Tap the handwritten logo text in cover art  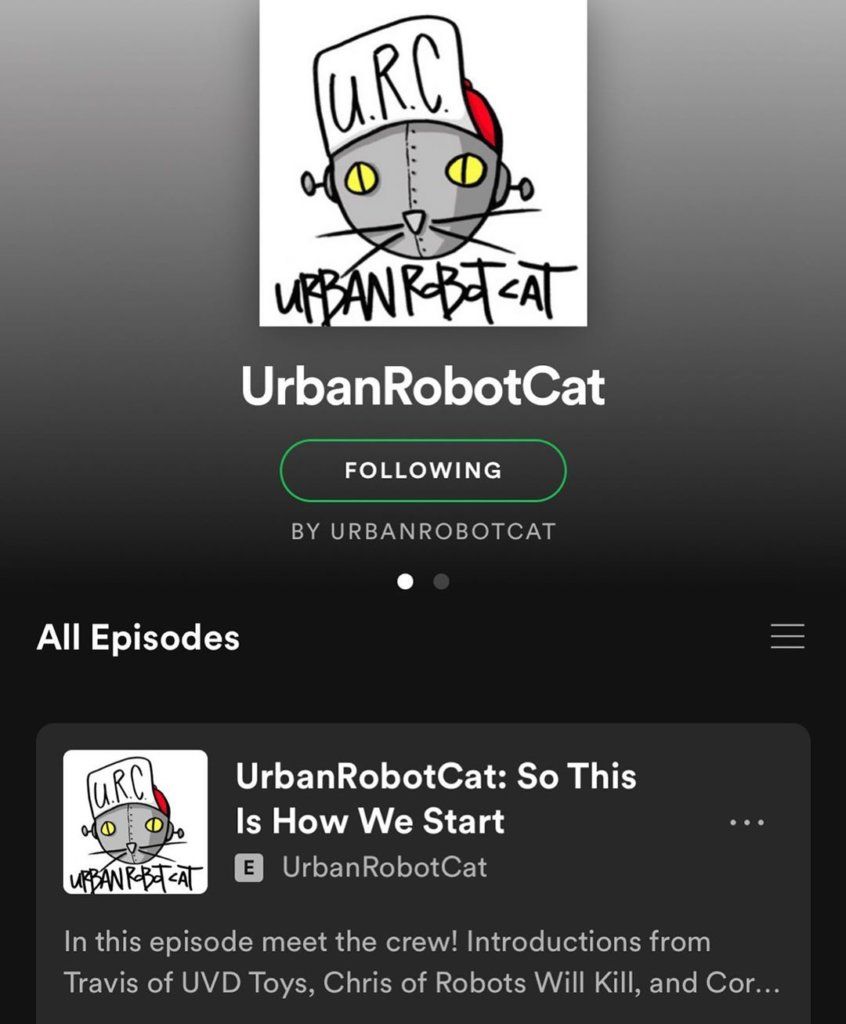[423, 293]
